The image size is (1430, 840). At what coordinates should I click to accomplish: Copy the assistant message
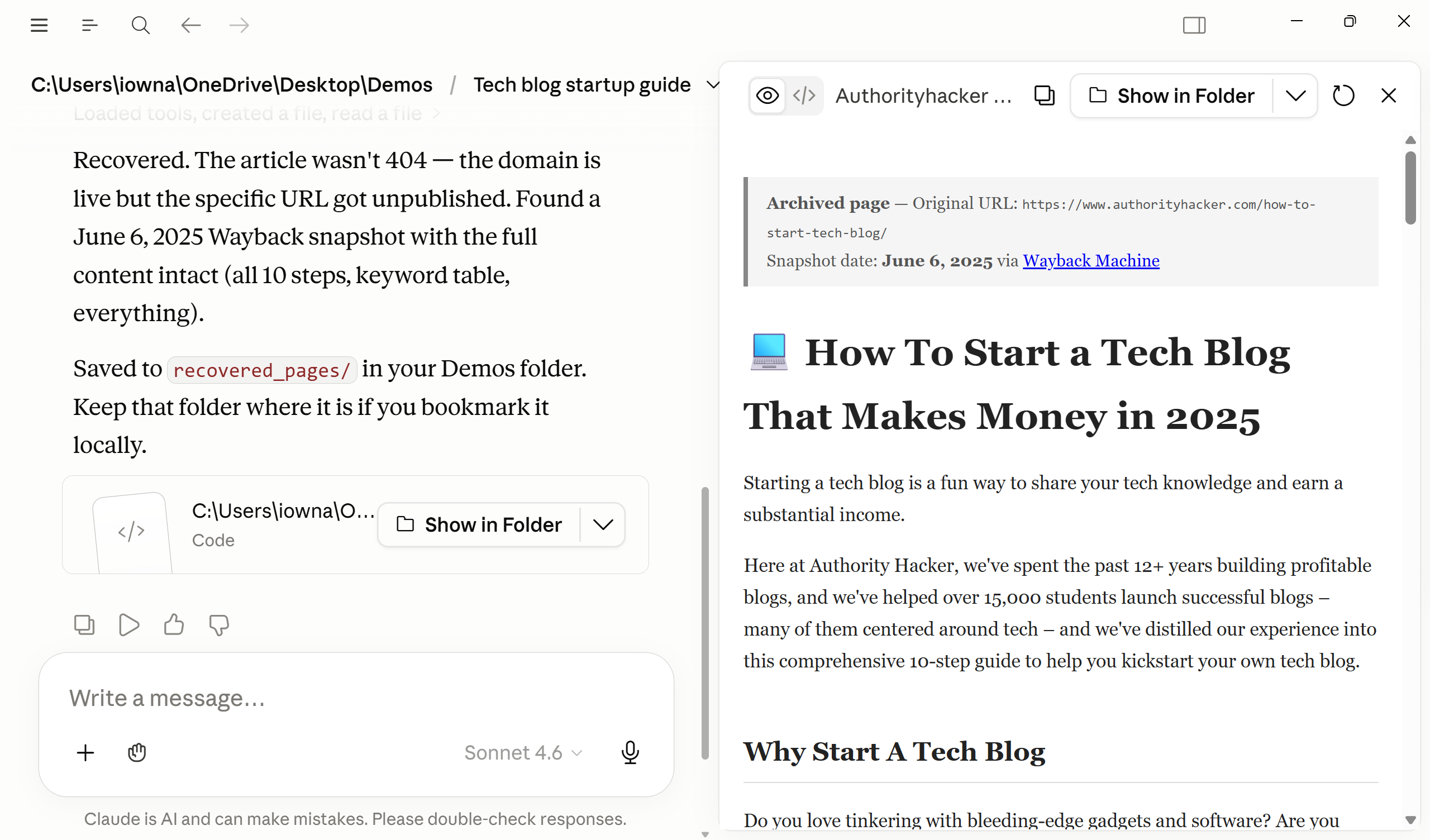pos(84,625)
